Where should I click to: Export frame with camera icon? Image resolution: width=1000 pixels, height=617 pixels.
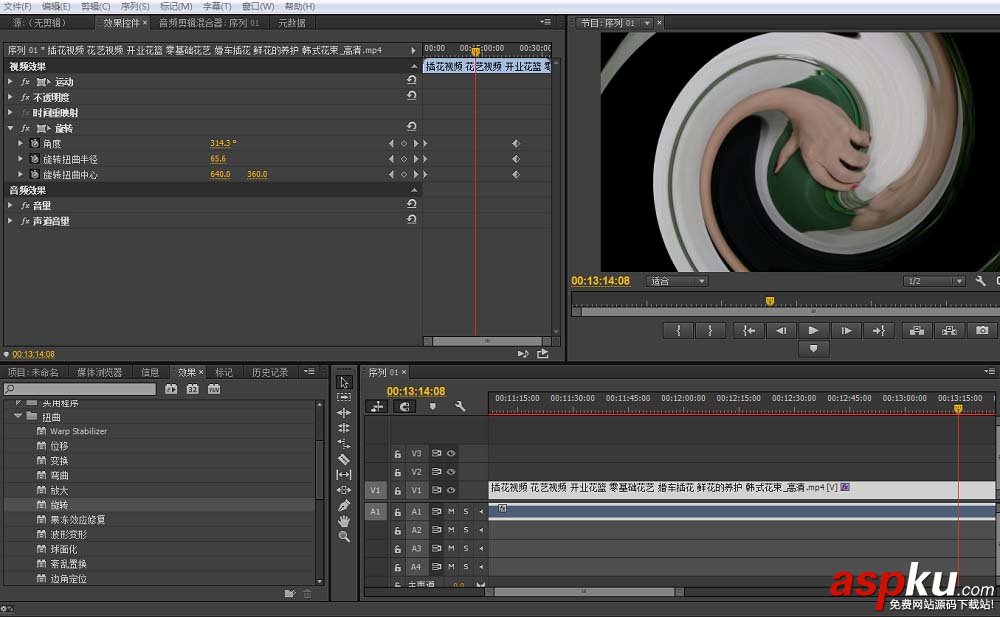[x=982, y=331]
